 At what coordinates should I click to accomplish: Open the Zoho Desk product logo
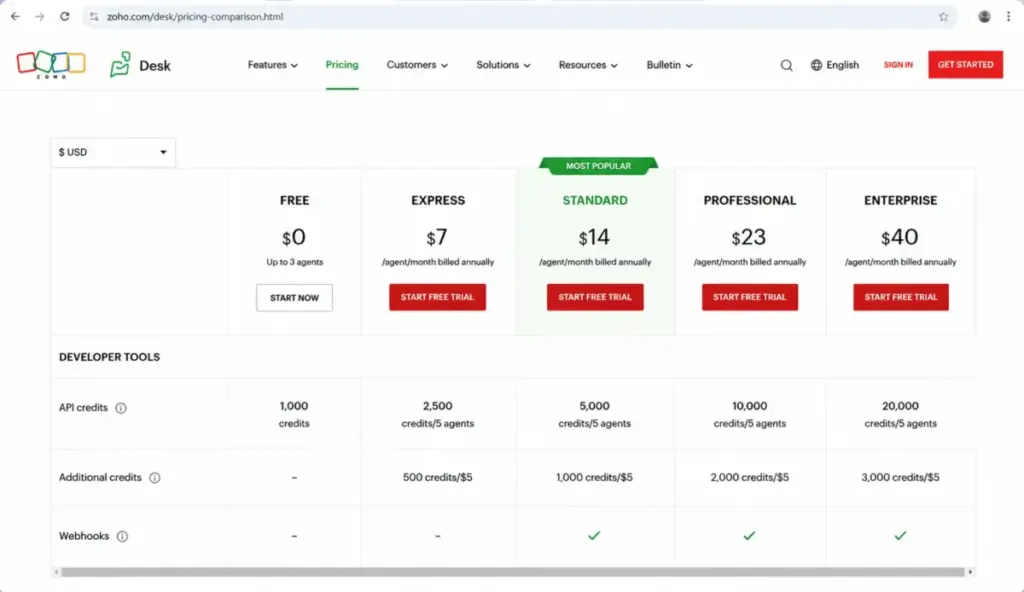(x=140, y=65)
